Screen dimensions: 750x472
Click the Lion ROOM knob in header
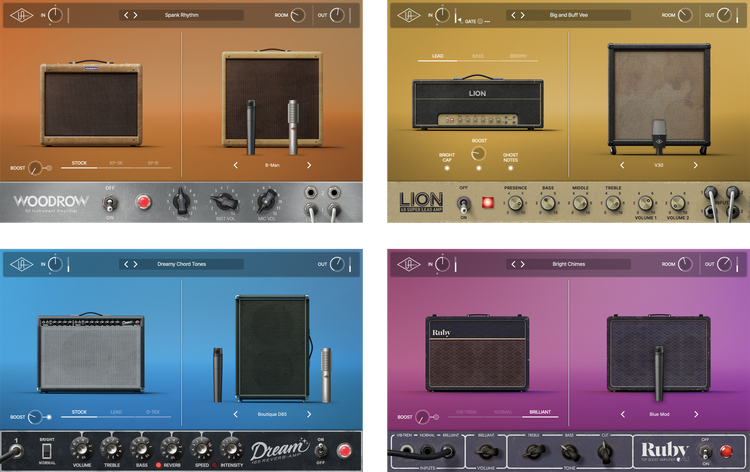pyautogui.click(x=683, y=15)
